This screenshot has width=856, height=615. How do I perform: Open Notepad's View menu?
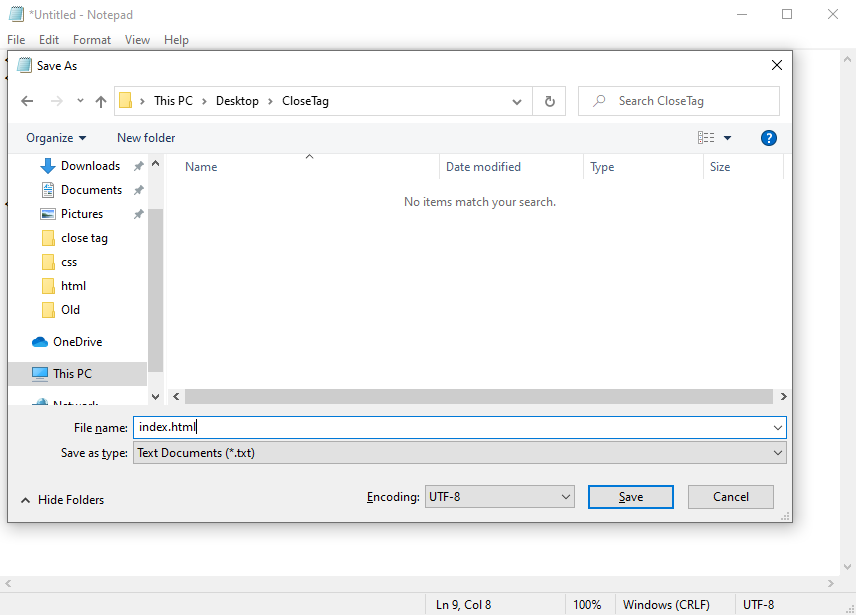click(137, 40)
